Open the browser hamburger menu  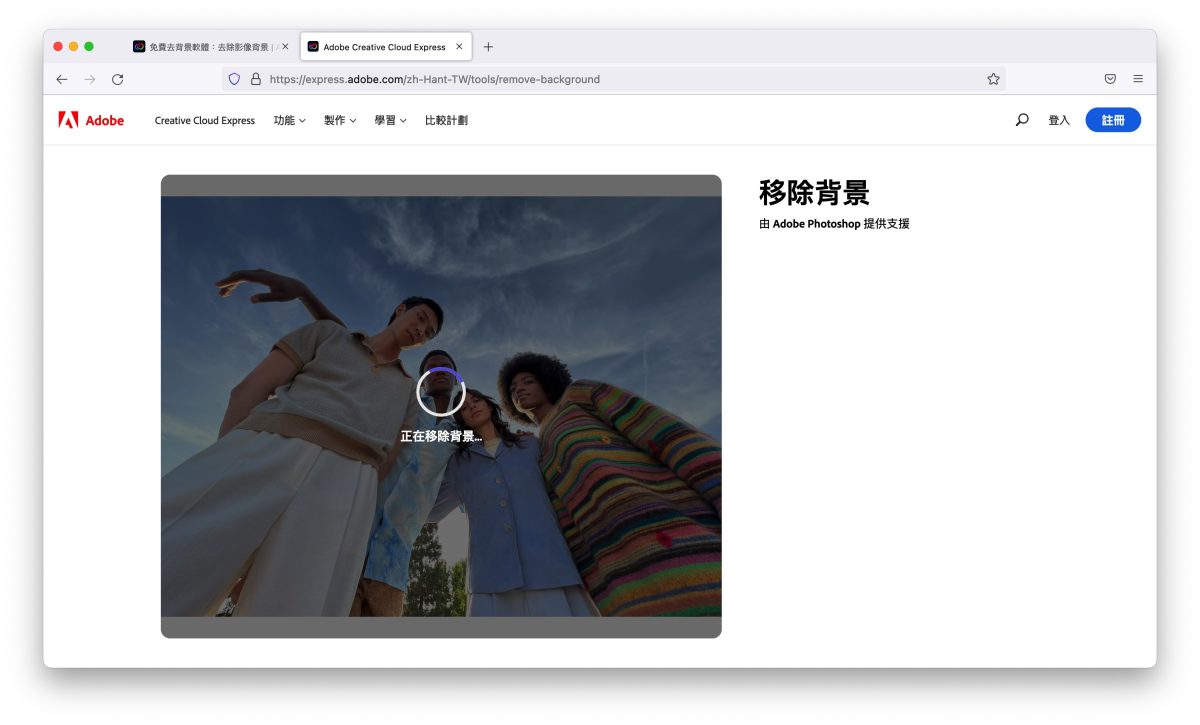[x=1138, y=79]
